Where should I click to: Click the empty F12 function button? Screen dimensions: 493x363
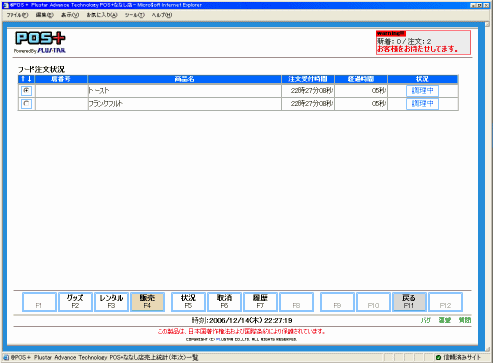pos(445,302)
